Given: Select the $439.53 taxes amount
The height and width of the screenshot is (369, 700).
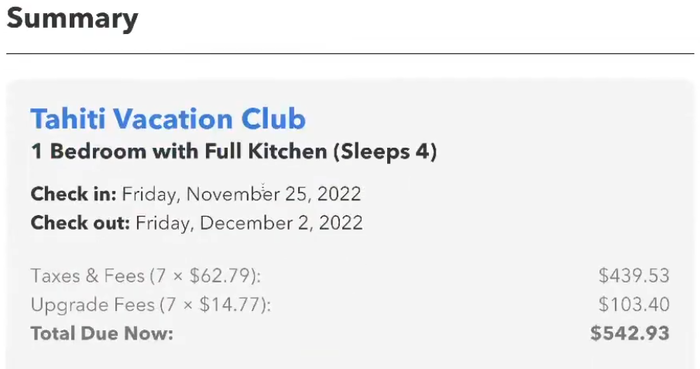Looking at the screenshot, I should [634, 276].
